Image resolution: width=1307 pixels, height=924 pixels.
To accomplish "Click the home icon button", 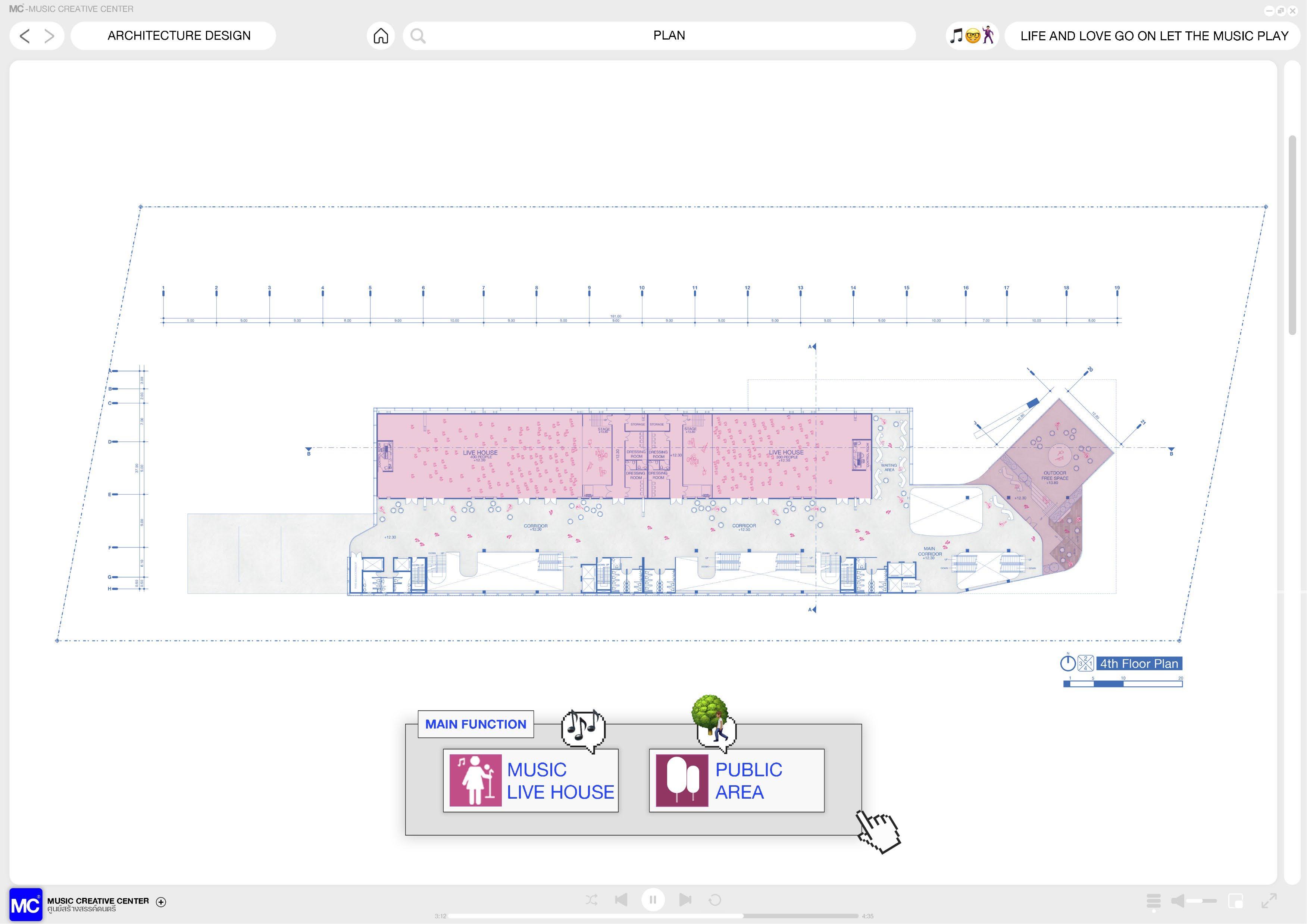I will pos(380,36).
